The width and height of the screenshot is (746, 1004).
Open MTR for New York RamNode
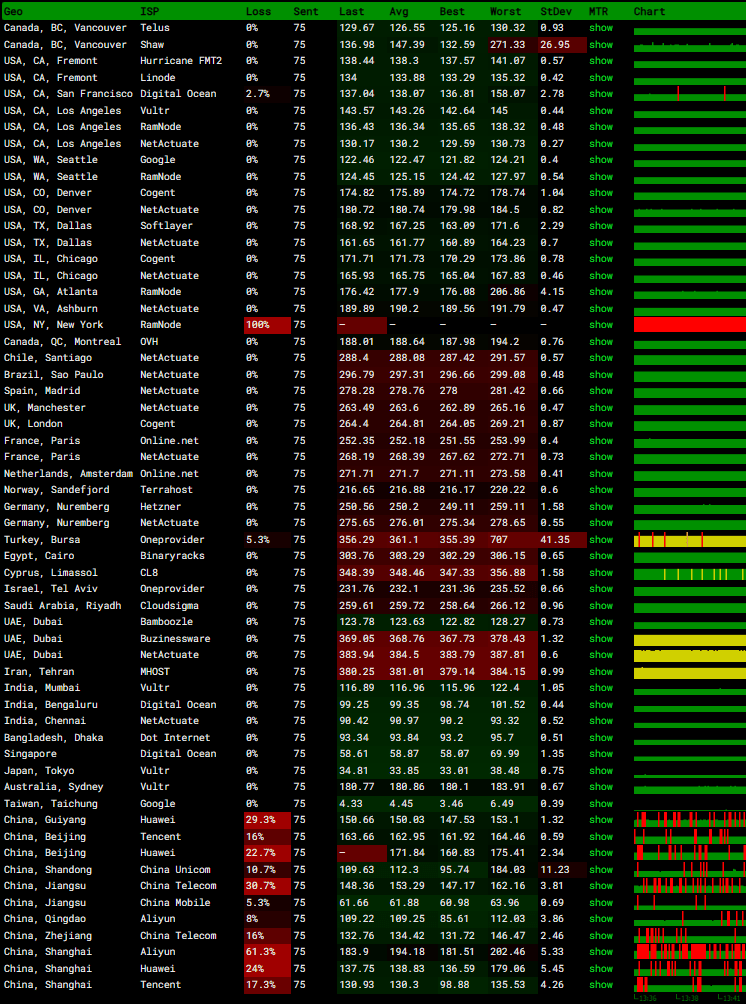[x=601, y=325]
